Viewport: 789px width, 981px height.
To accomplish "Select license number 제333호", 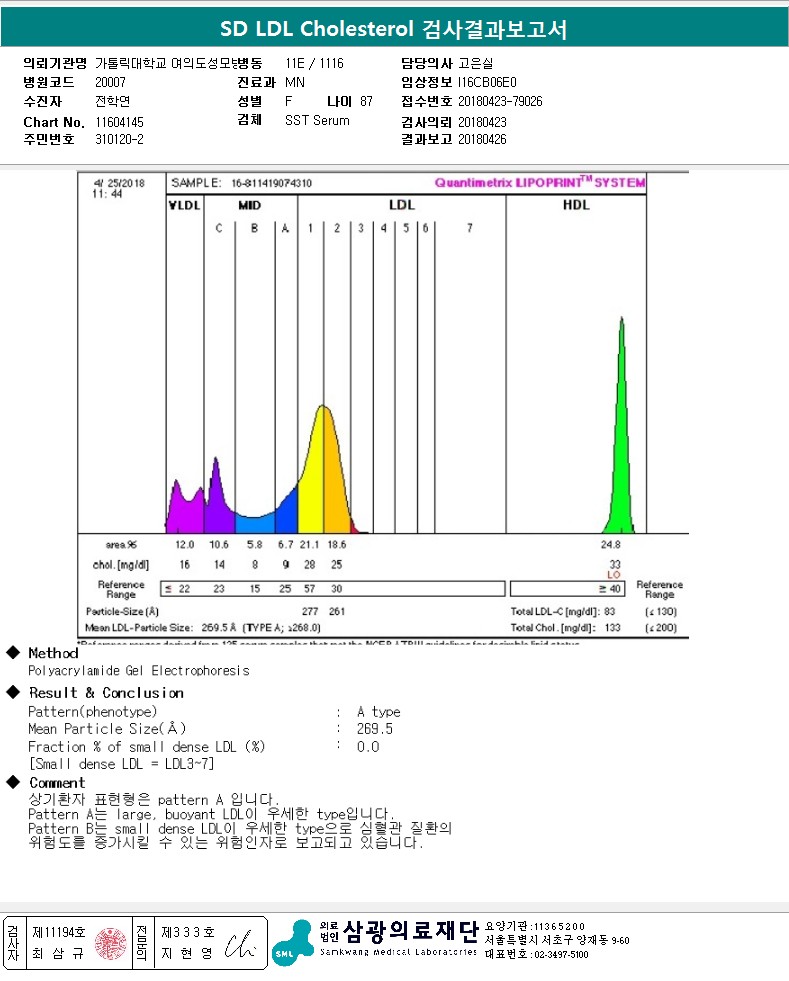I will pyautogui.click(x=188, y=932).
